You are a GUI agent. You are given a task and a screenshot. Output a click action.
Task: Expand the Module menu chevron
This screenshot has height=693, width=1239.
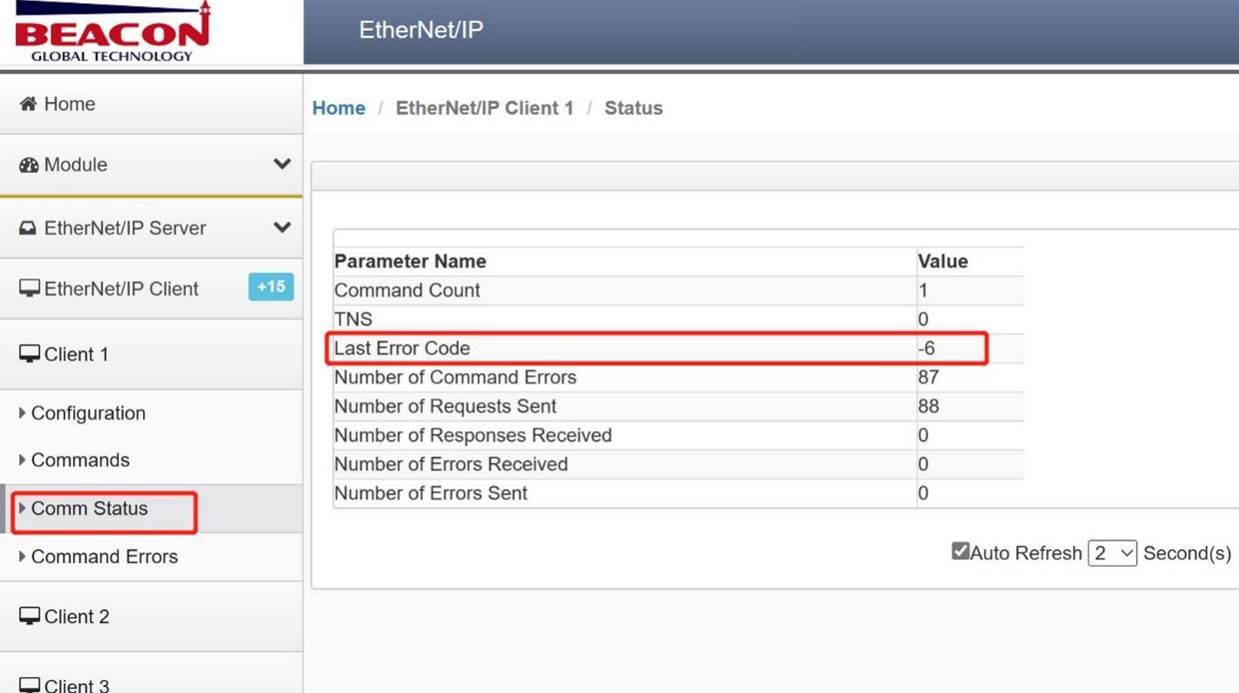click(282, 164)
